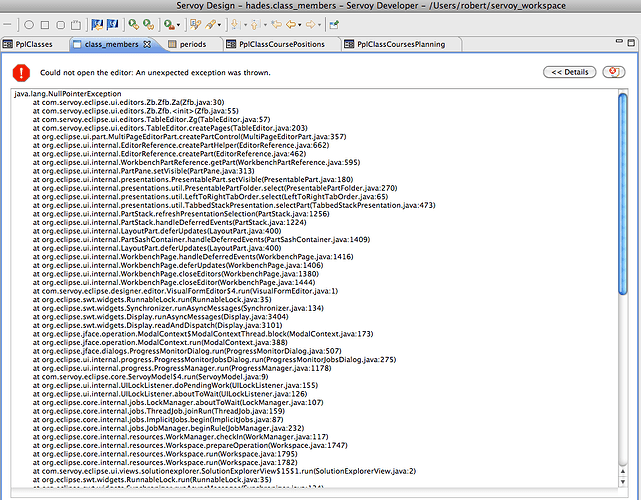Jump to last edit location
Viewport: 641px width, 500px height.
(277, 25)
